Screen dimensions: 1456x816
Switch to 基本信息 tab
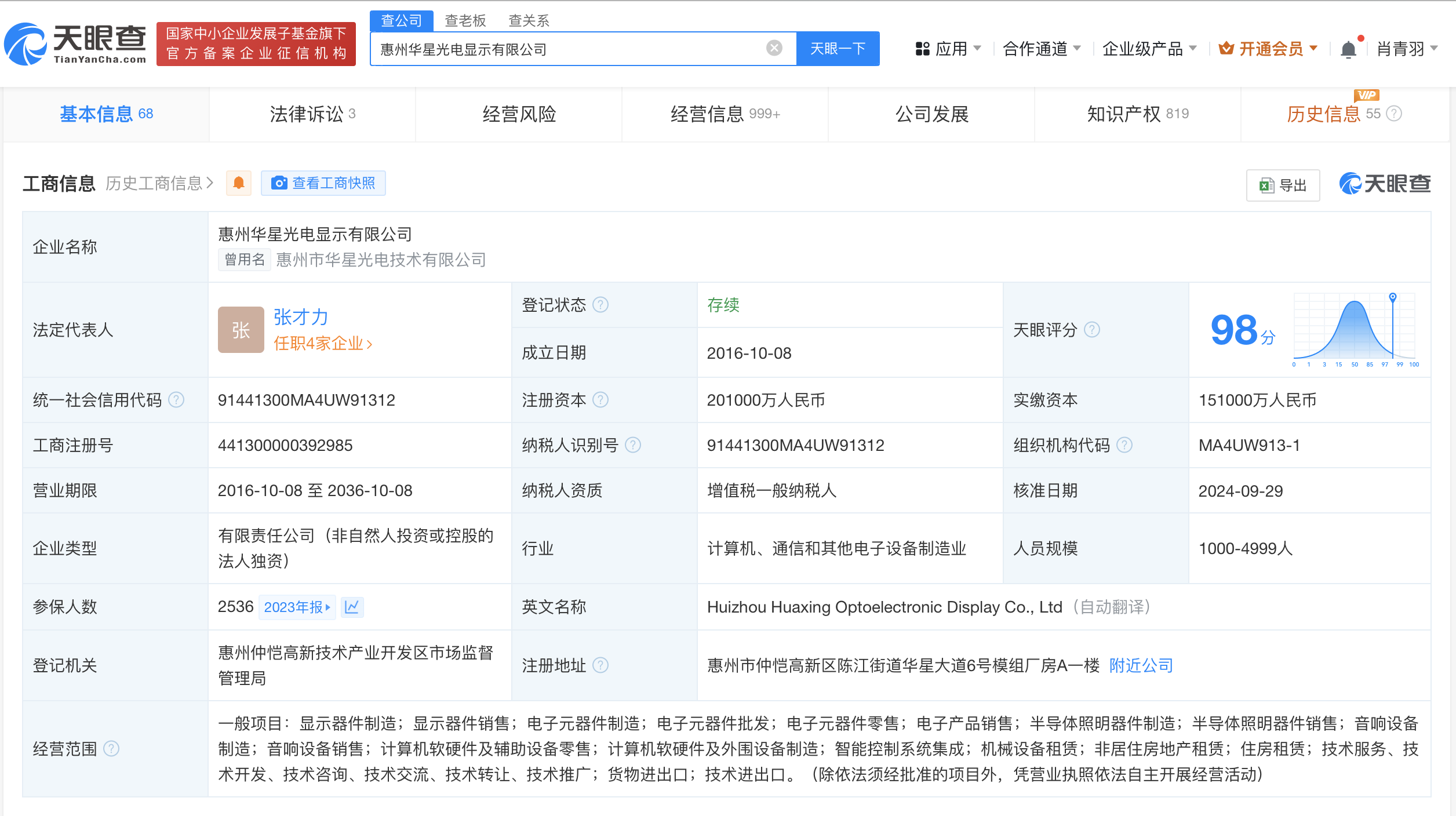point(107,114)
